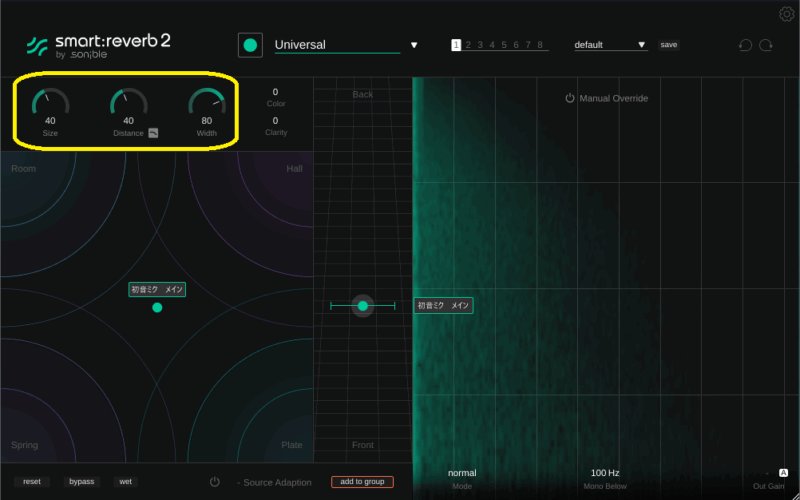Screen dimensions: 800x500
Task: Click the Front label in the distance grid
Action: pos(363,445)
